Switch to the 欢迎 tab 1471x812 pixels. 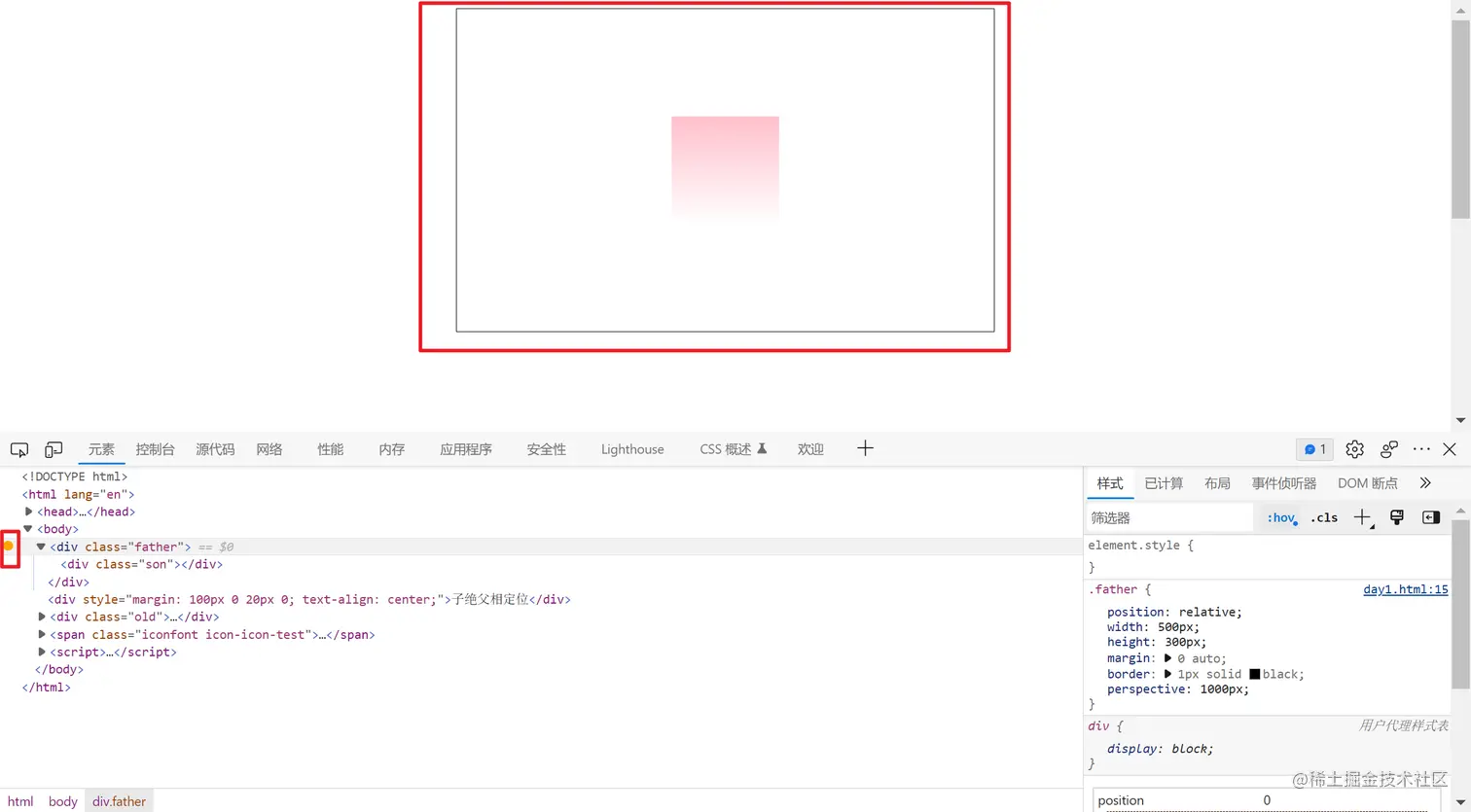click(x=810, y=449)
